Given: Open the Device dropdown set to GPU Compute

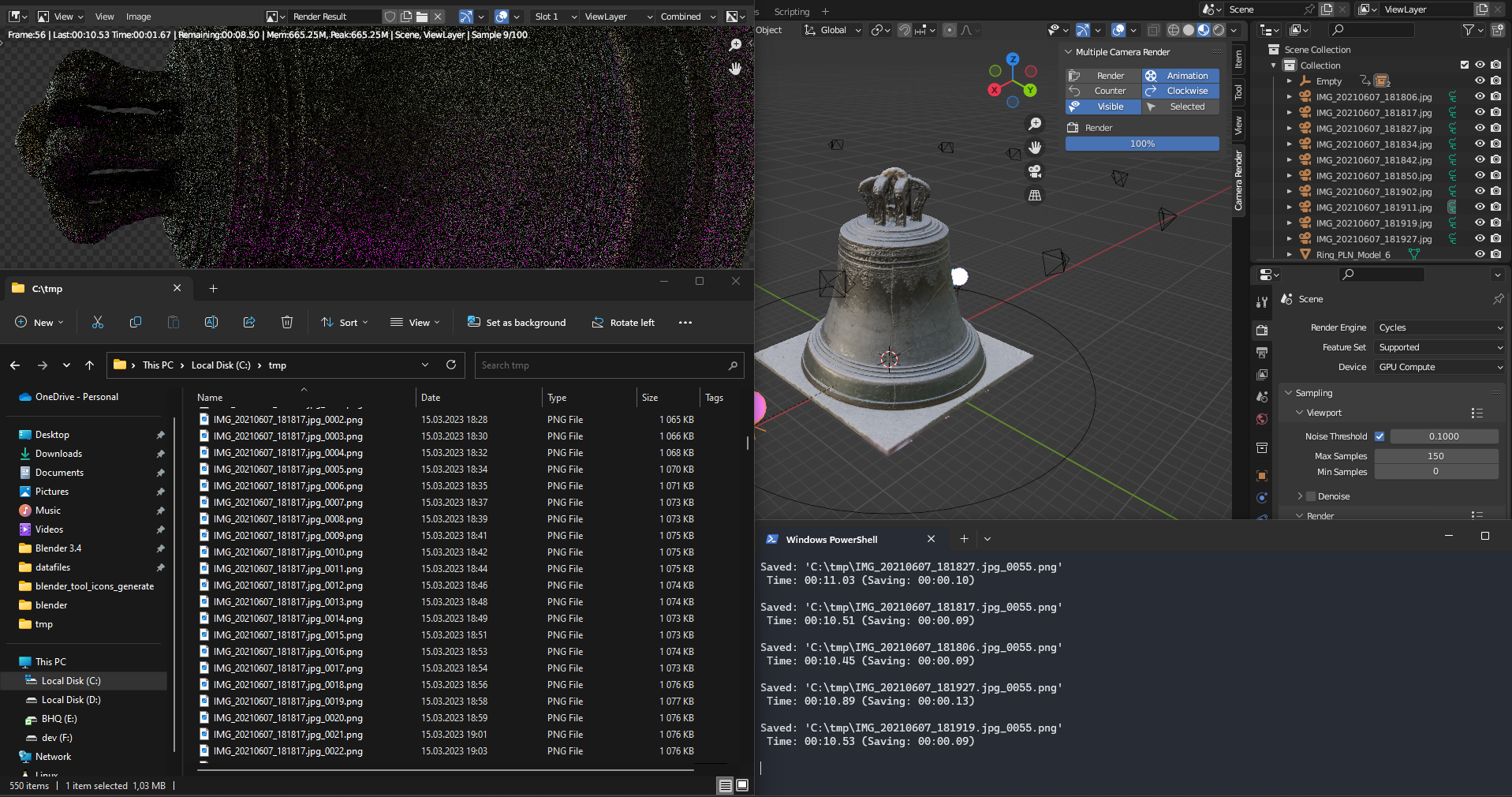Looking at the screenshot, I should pyautogui.click(x=1438, y=367).
